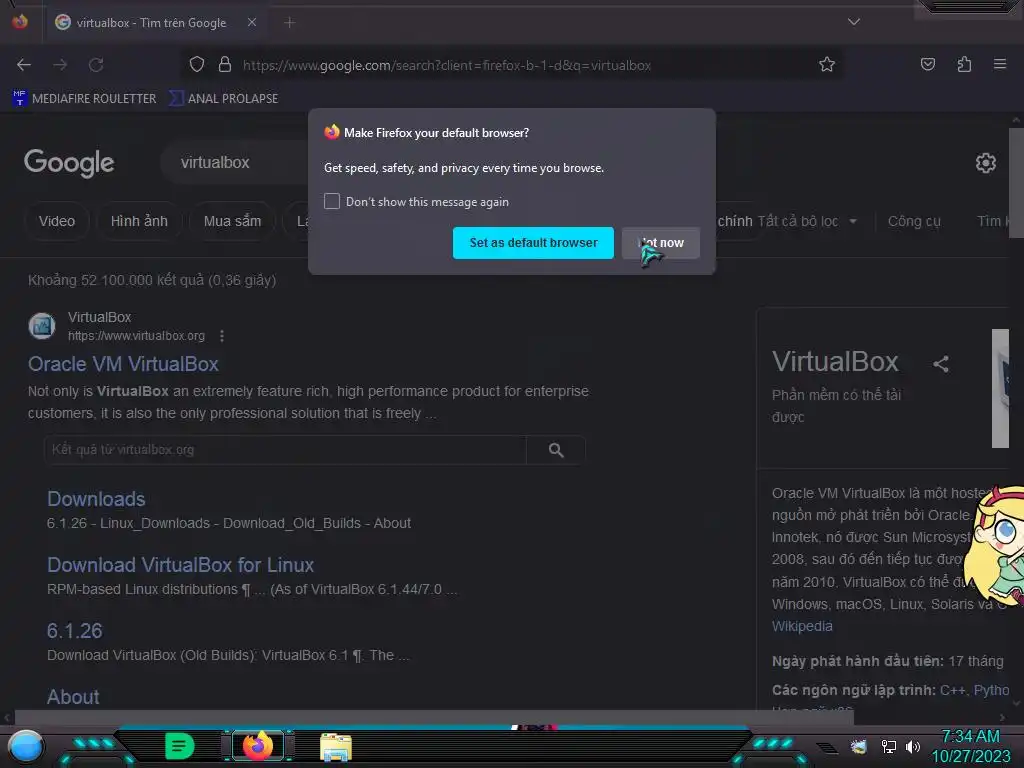Click the share icon in VirtualBox panel
The height and width of the screenshot is (768, 1024).
click(940, 364)
